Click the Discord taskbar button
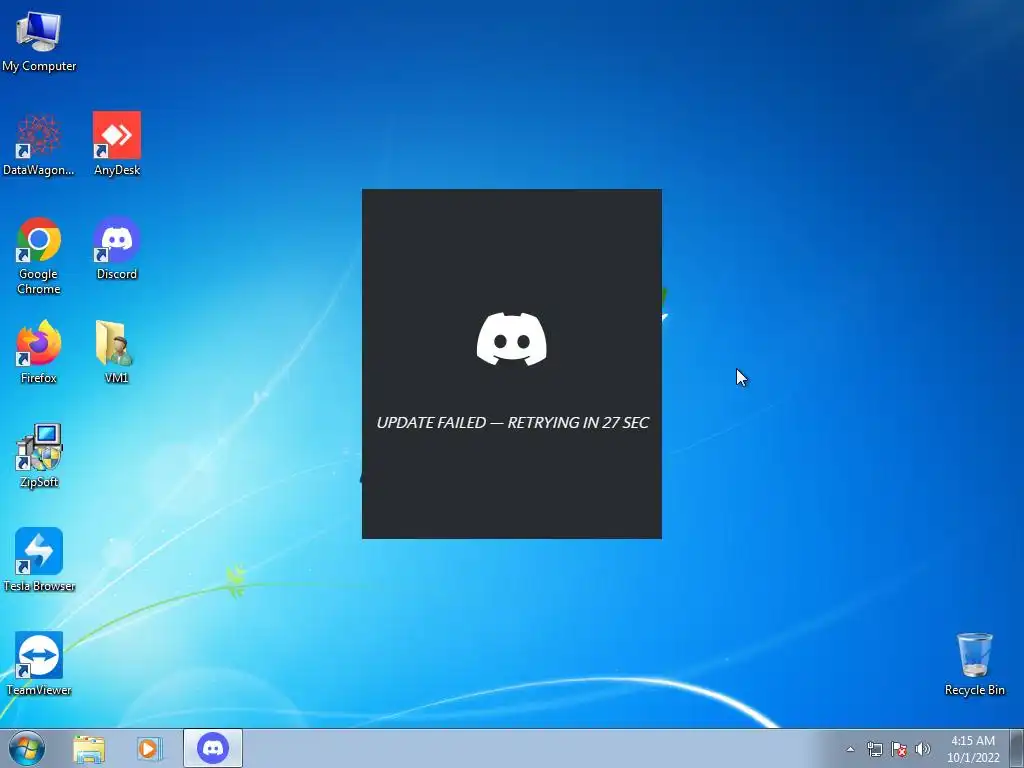 click(213, 748)
